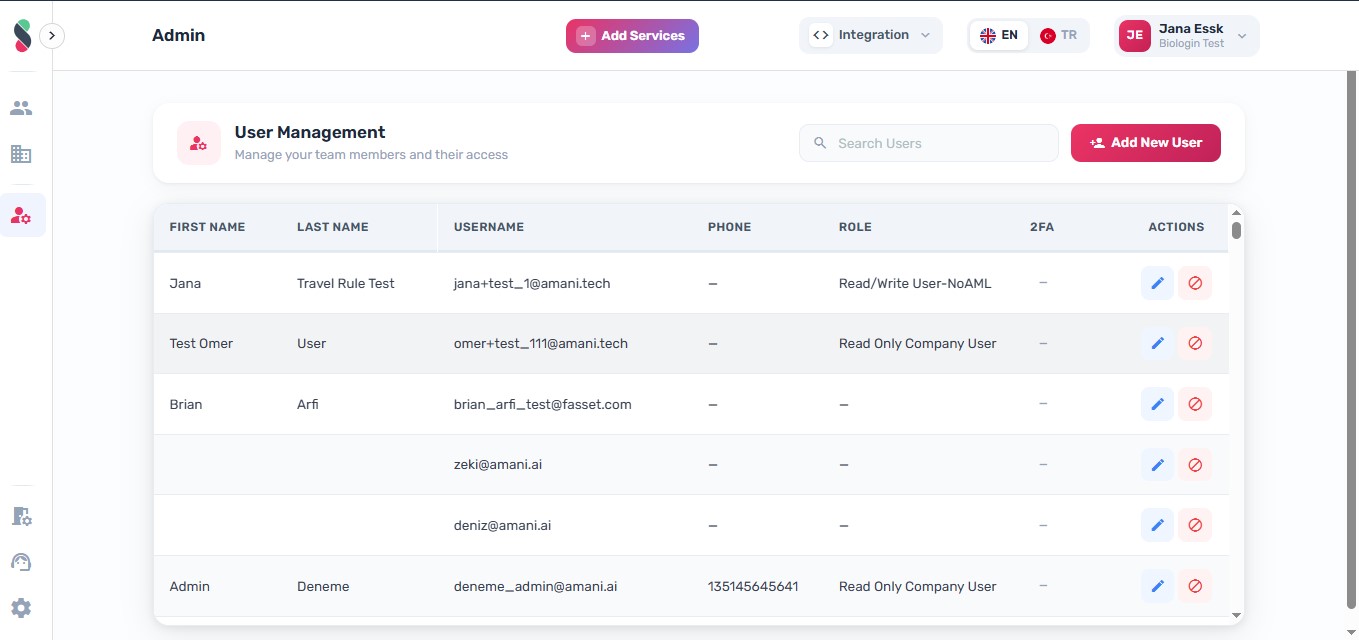Switch language to EN
The width and height of the screenshot is (1359, 640).
[x=999, y=35]
